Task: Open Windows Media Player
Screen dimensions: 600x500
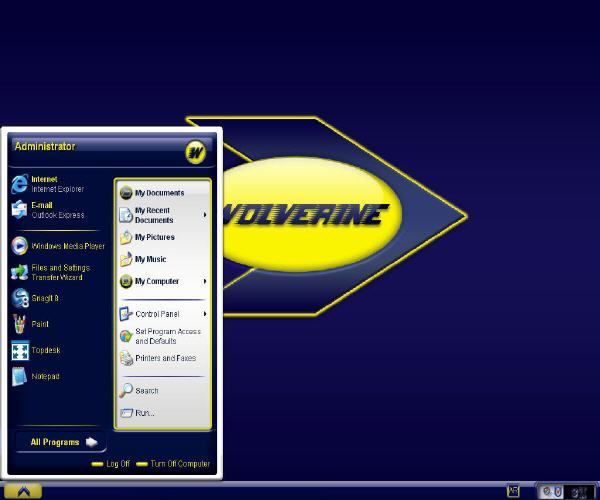Action: point(57,246)
